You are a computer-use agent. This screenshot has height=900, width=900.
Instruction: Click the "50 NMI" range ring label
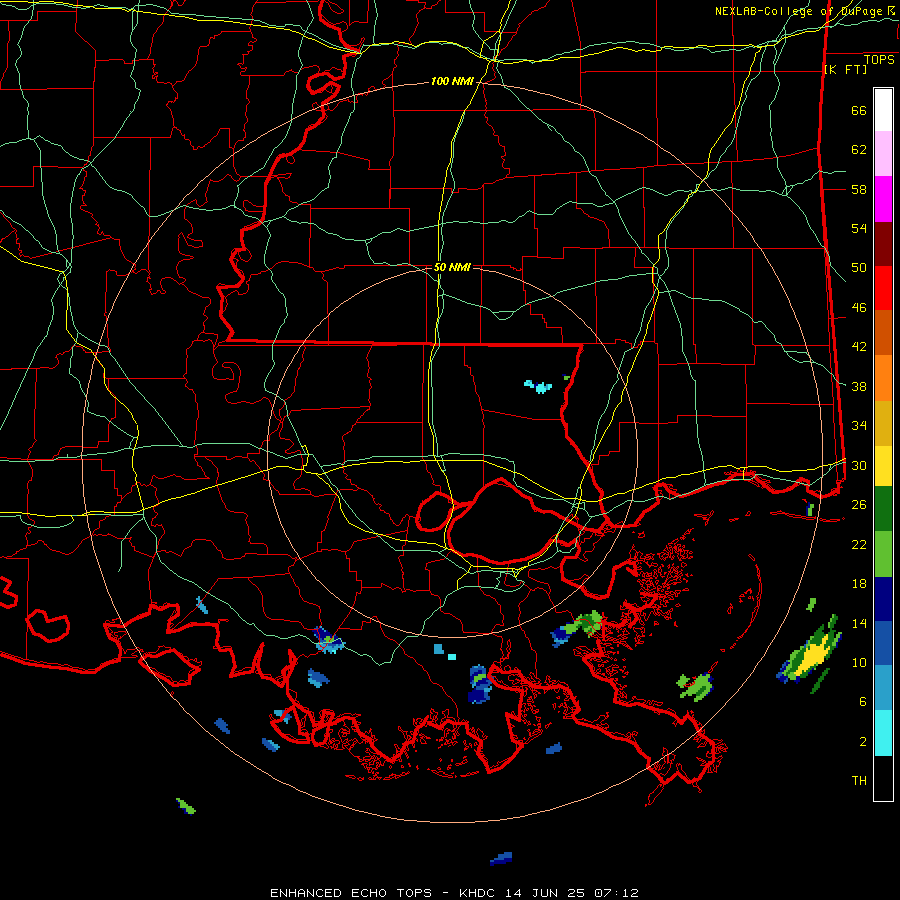(452, 267)
